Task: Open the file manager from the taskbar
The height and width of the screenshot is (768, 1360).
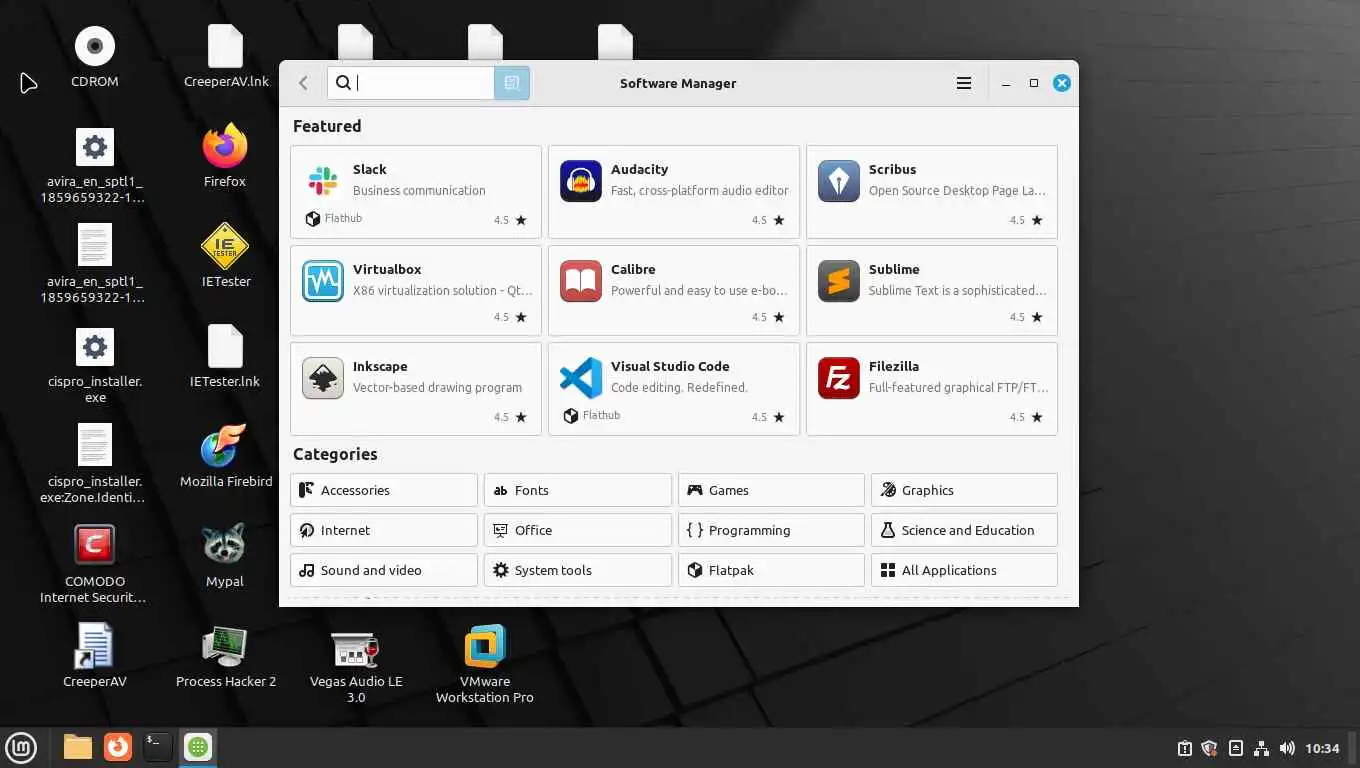Action: pyautogui.click(x=77, y=746)
